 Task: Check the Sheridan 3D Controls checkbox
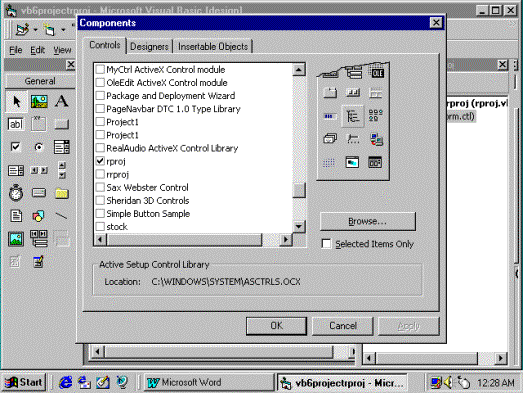(x=100, y=201)
